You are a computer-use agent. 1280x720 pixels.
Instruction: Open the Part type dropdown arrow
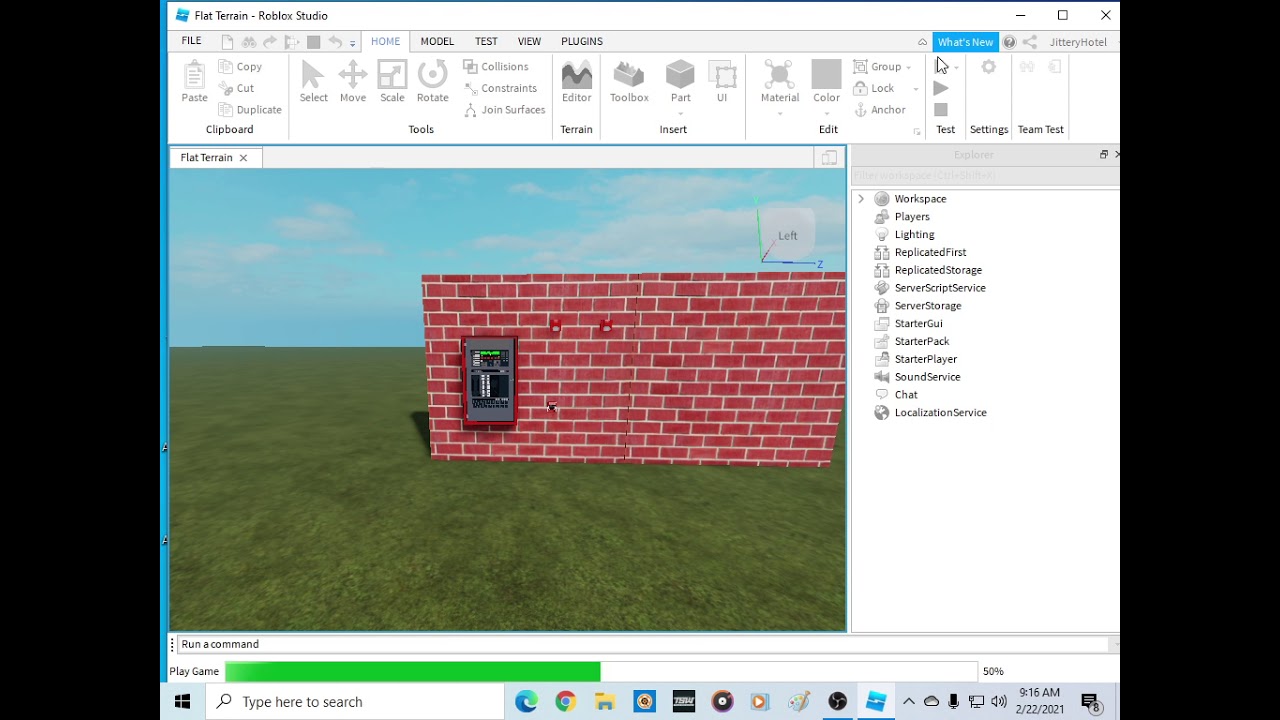(x=680, y=113)
